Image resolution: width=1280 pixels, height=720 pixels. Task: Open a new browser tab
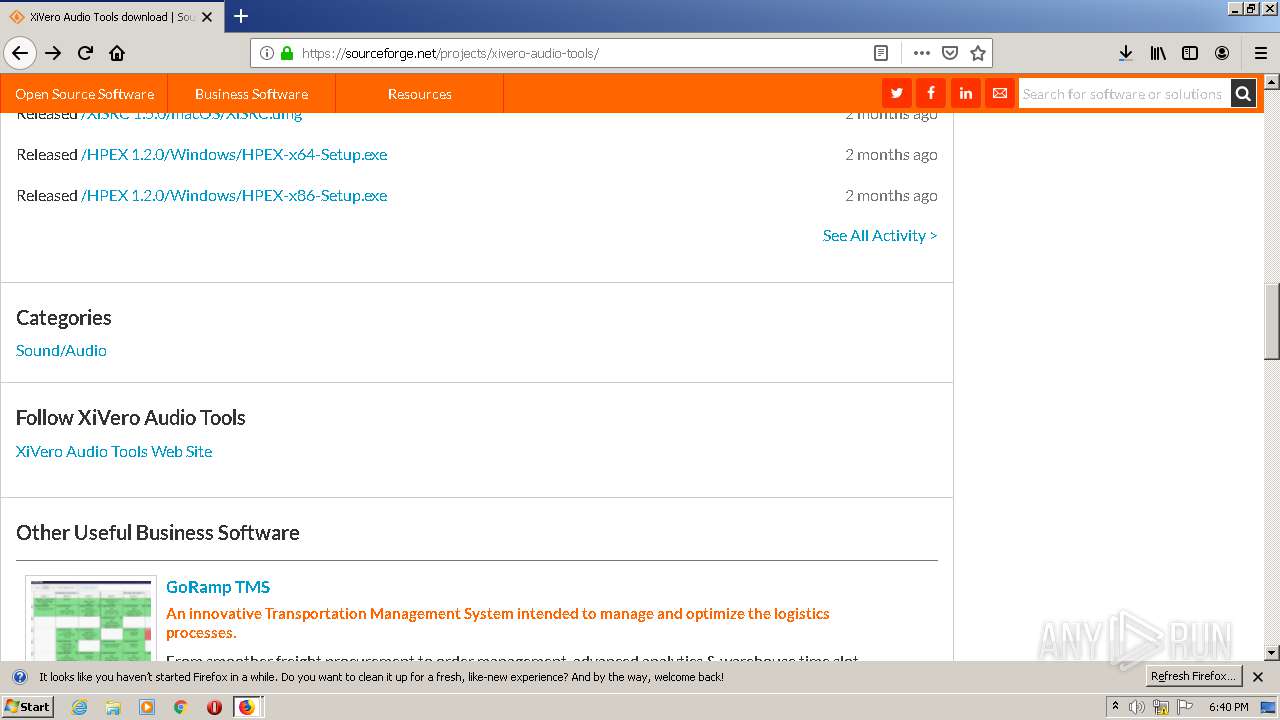[x=241, y=16]
